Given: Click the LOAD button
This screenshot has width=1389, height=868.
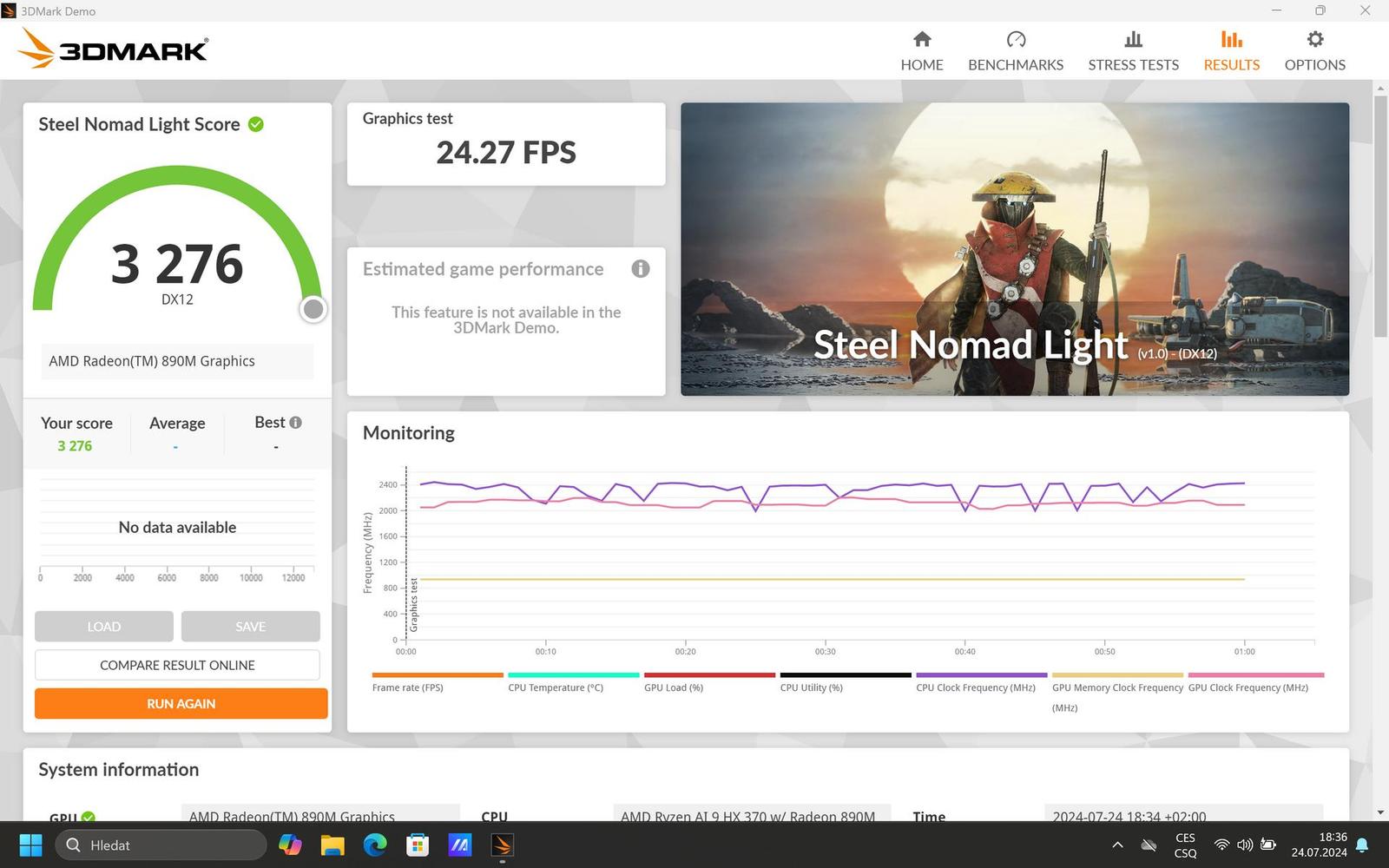Looking at the screenshot, I should pyautogui.click(x=104, y=626).
